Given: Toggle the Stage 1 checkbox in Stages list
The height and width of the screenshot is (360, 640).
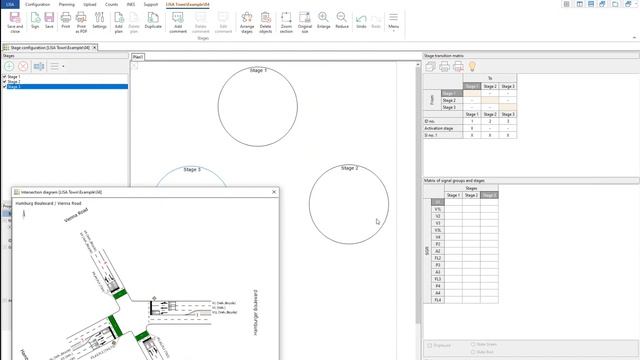Looking at the screenshot, I should click(4, 77).
